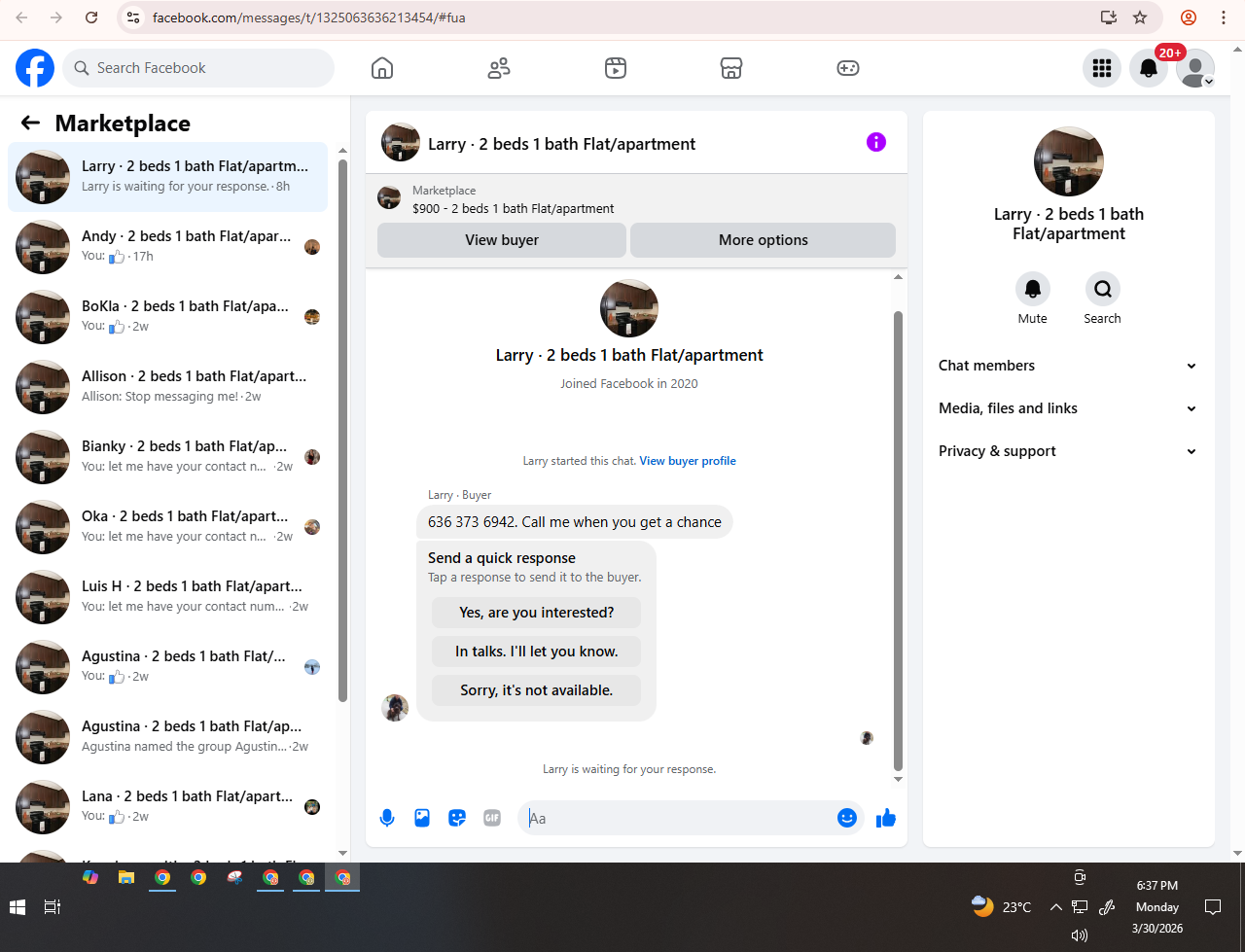This screenshot has width=1245, height=952.
Task: Send a thumbs up like
Action: (885, 818)
